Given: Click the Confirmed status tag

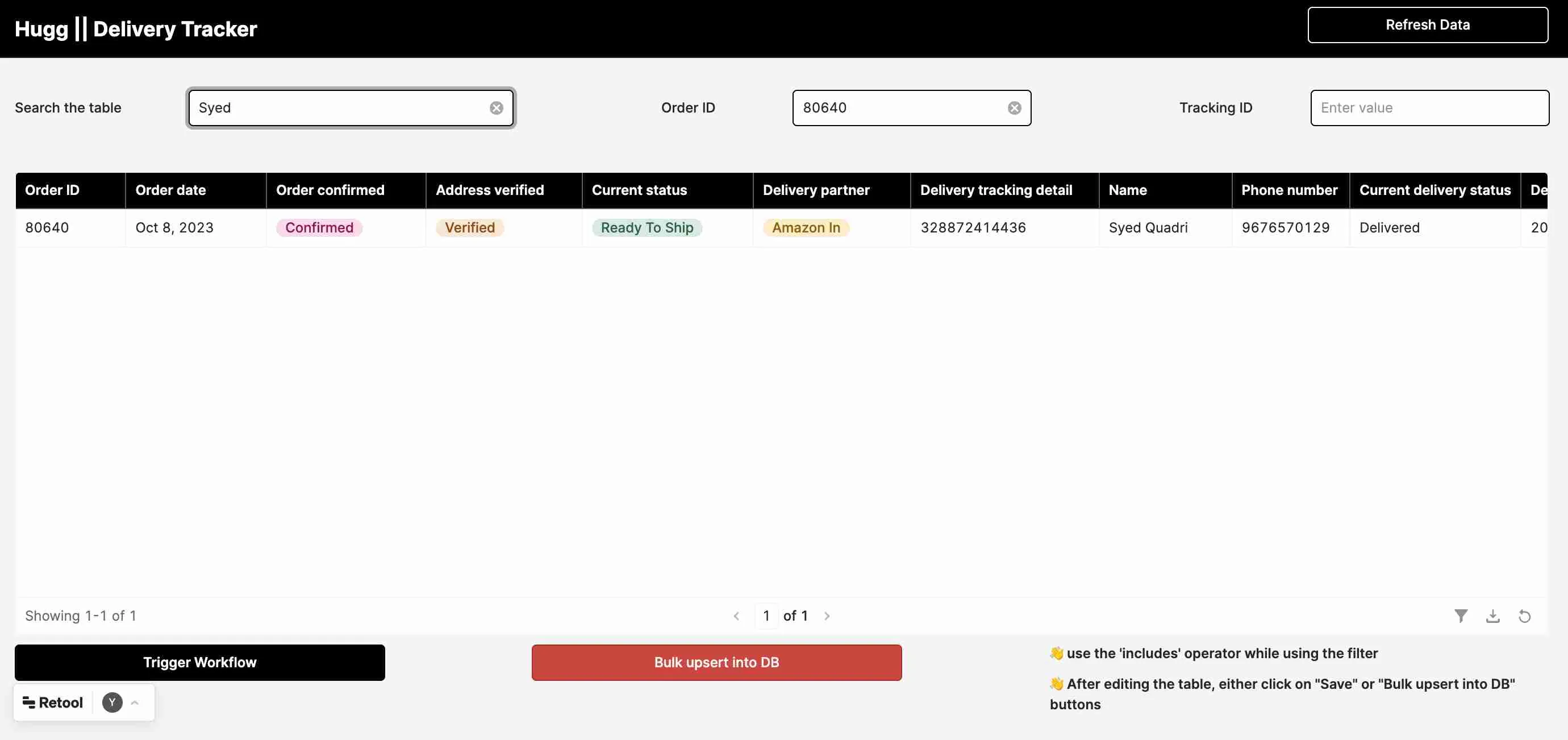Looking at the screenshot, I should [x=319, y=228].
